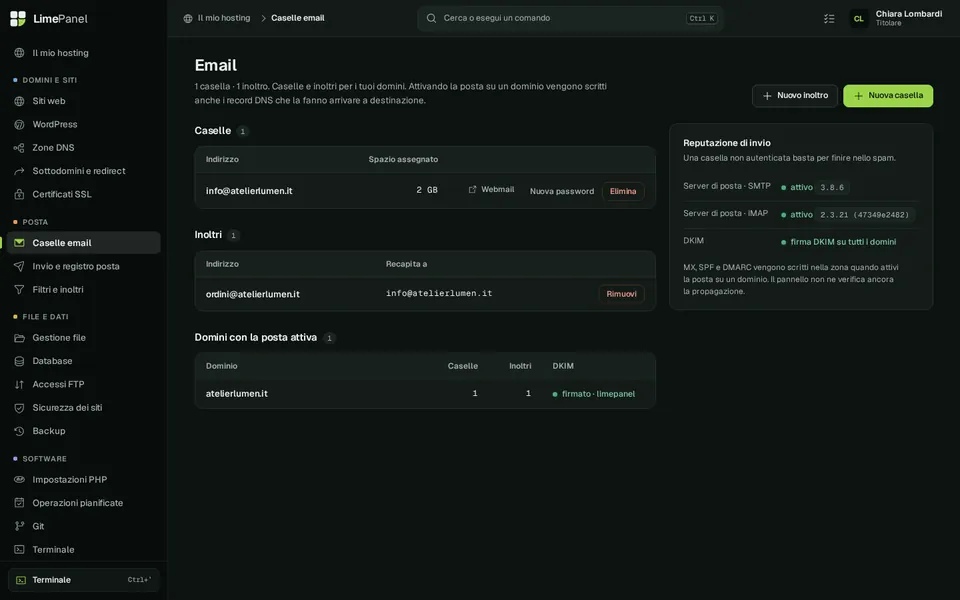Click the calendar icon for Operazioni pianificate

click(19, 503)
